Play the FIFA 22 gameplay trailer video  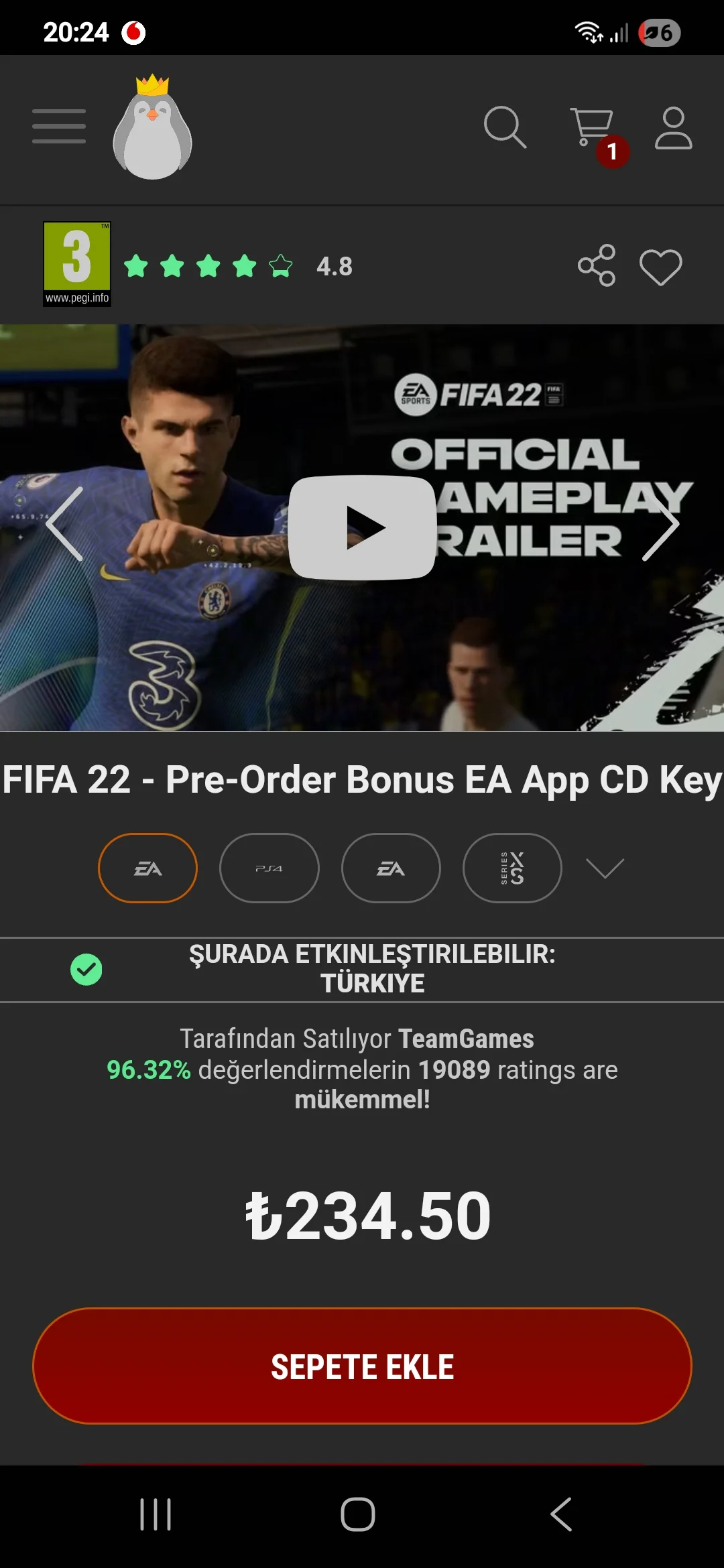click(362, 527)
